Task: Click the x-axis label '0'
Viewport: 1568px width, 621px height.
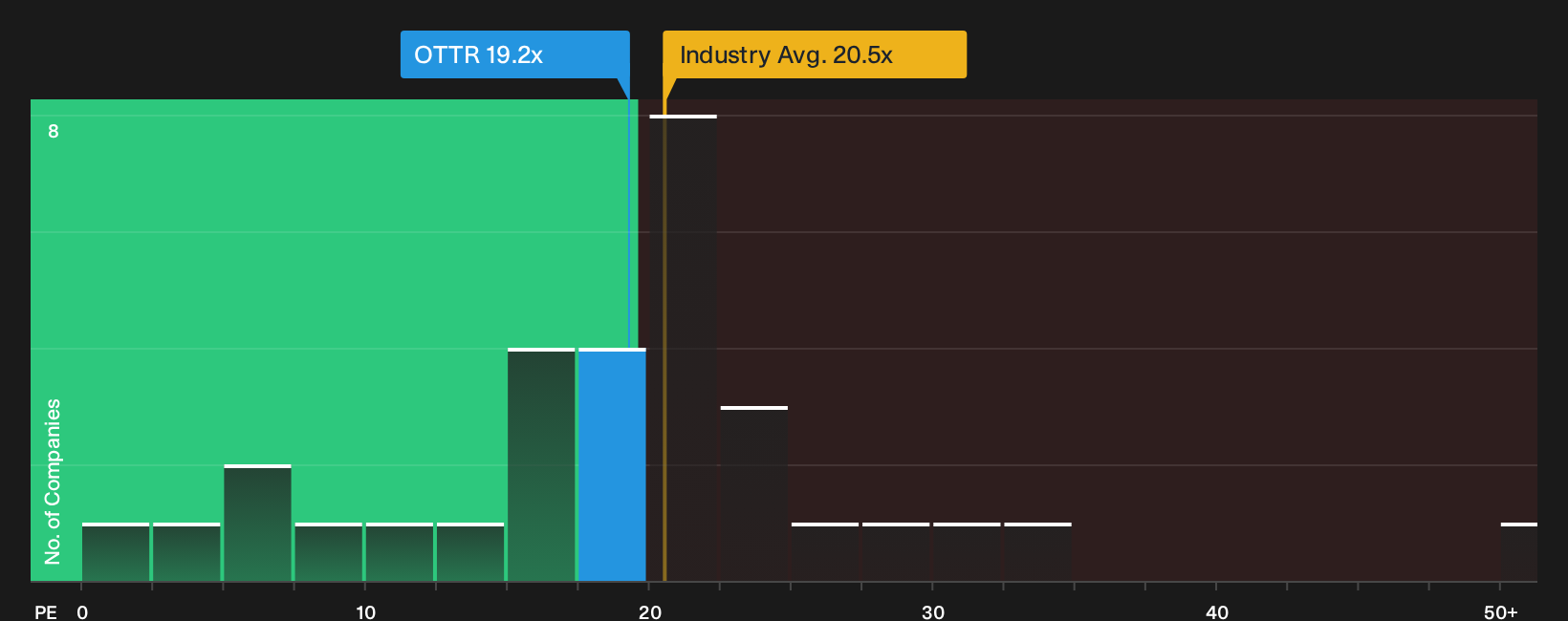Action: (x=82, y=611)
